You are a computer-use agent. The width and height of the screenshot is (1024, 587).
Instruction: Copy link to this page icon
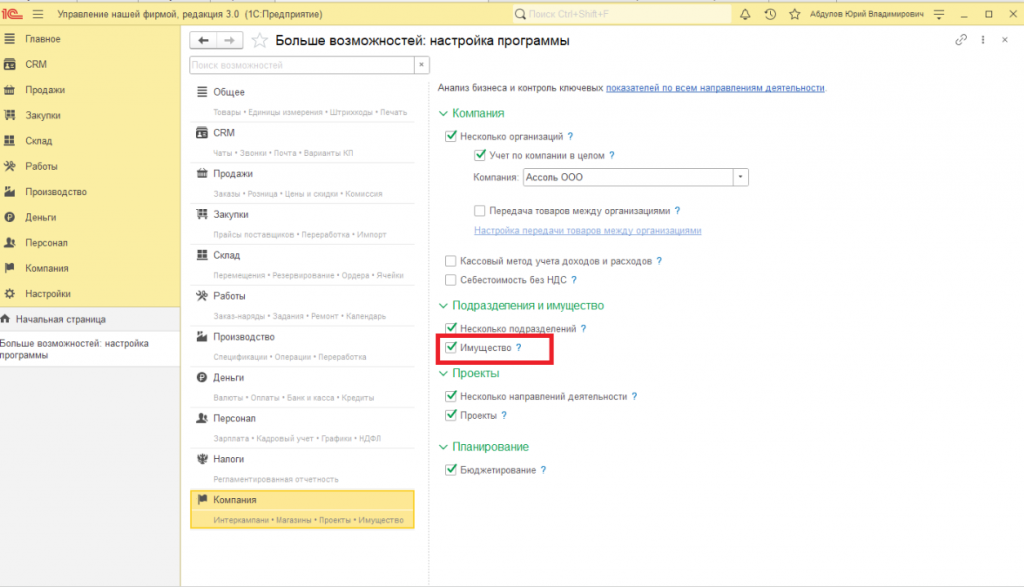[961, 40]
